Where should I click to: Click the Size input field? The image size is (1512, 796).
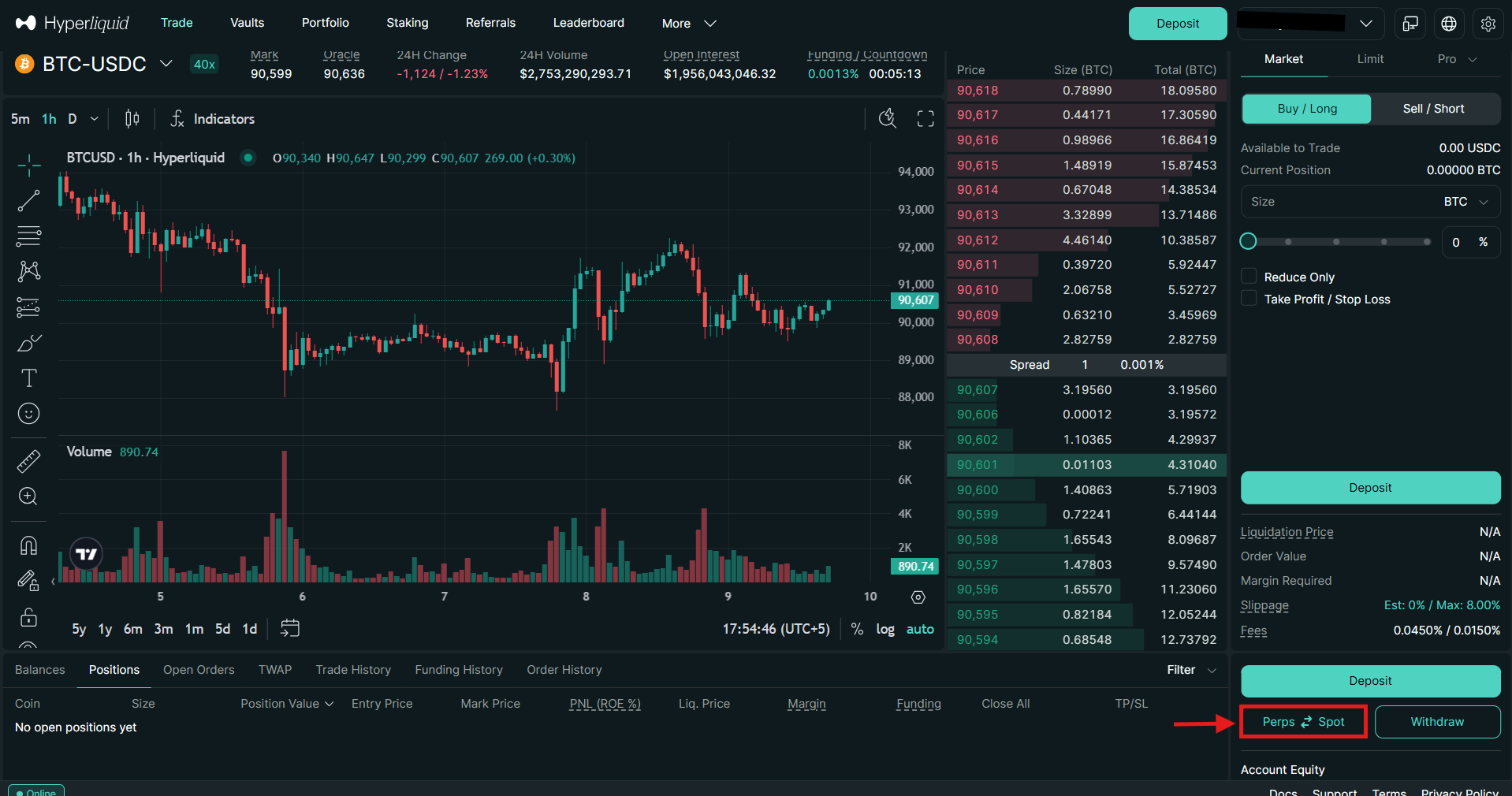pos(1340,202)
